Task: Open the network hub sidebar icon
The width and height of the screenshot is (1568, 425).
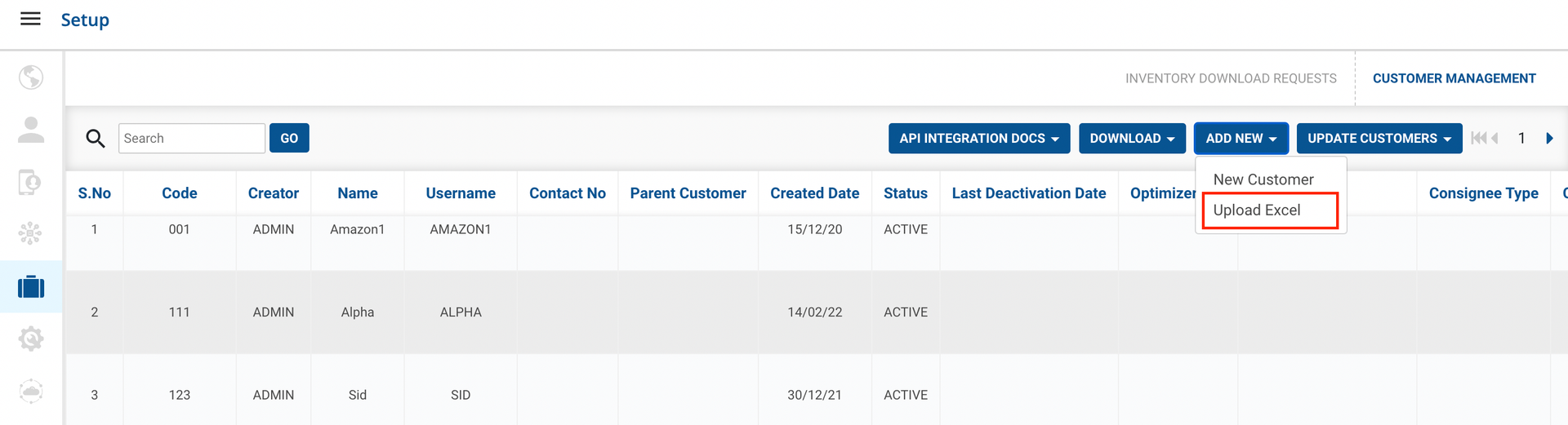Action: (x=31, y=234)
